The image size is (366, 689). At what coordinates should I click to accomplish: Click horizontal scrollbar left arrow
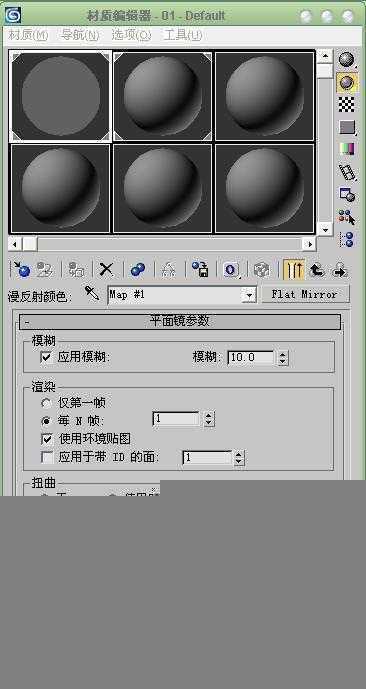point(14,244)
